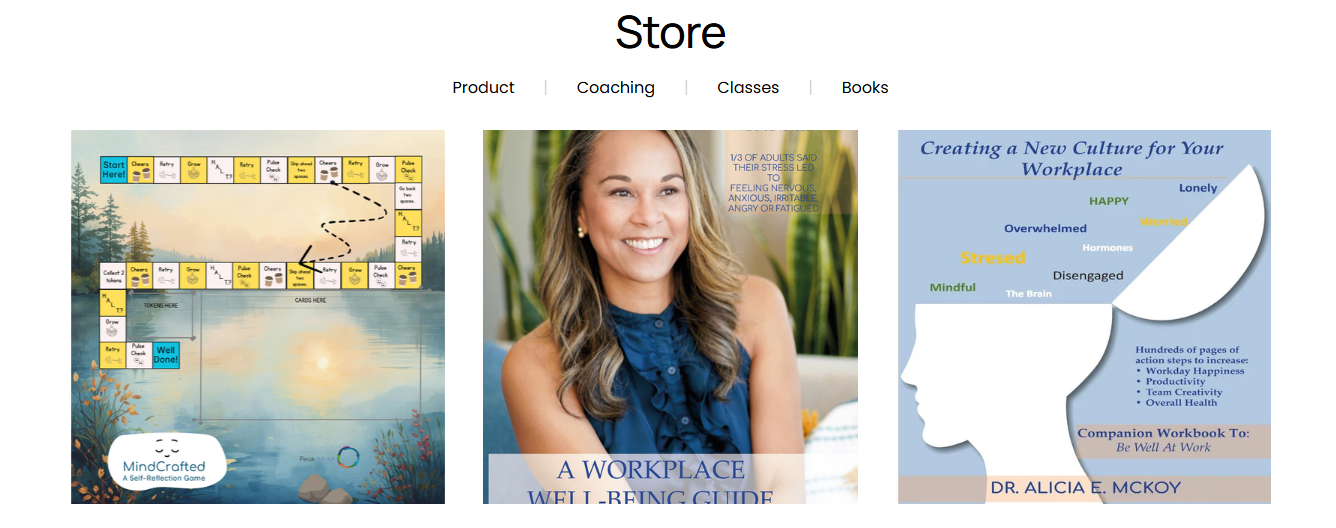This screenshot has height=528, width=1336.
Task: Open the Creating a New Culture workbook
Action: pyautogui.click(x=1084, y=317)
